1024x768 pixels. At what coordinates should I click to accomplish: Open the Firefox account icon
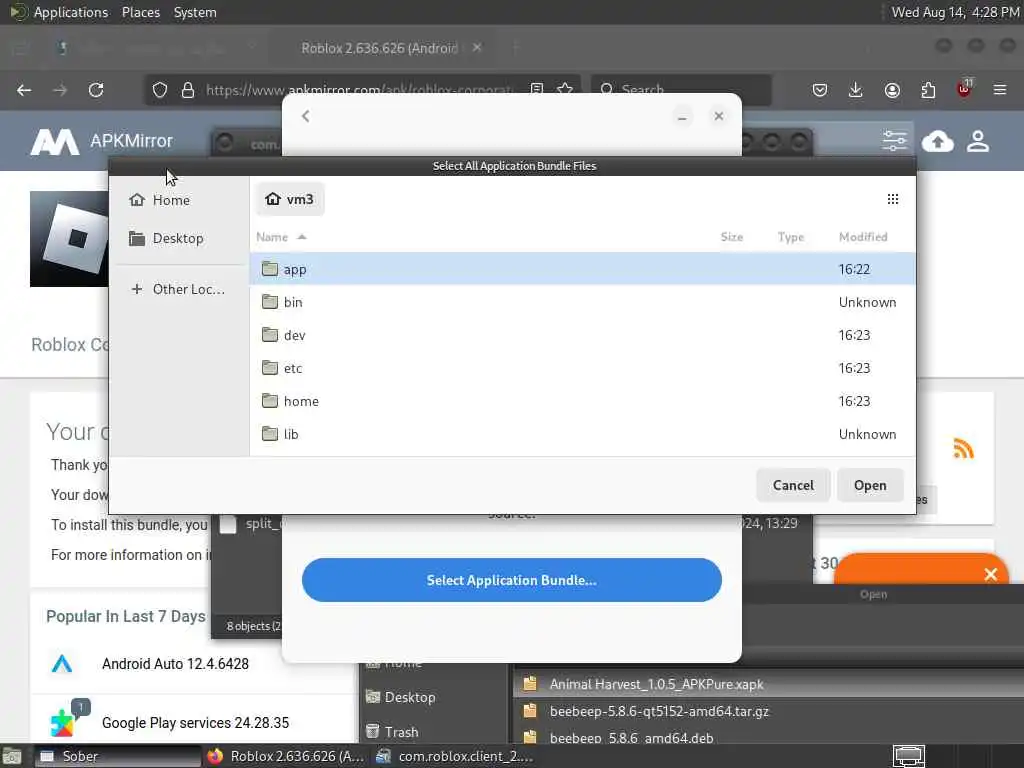click(x=892, y=90)
